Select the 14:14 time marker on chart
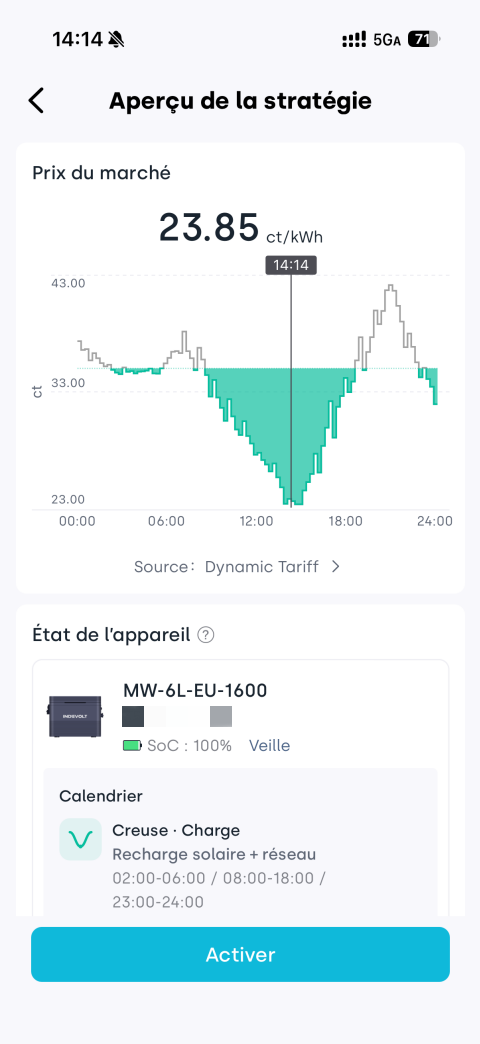Viewport: 480px width, 1044px height. (x=291, y=265)
